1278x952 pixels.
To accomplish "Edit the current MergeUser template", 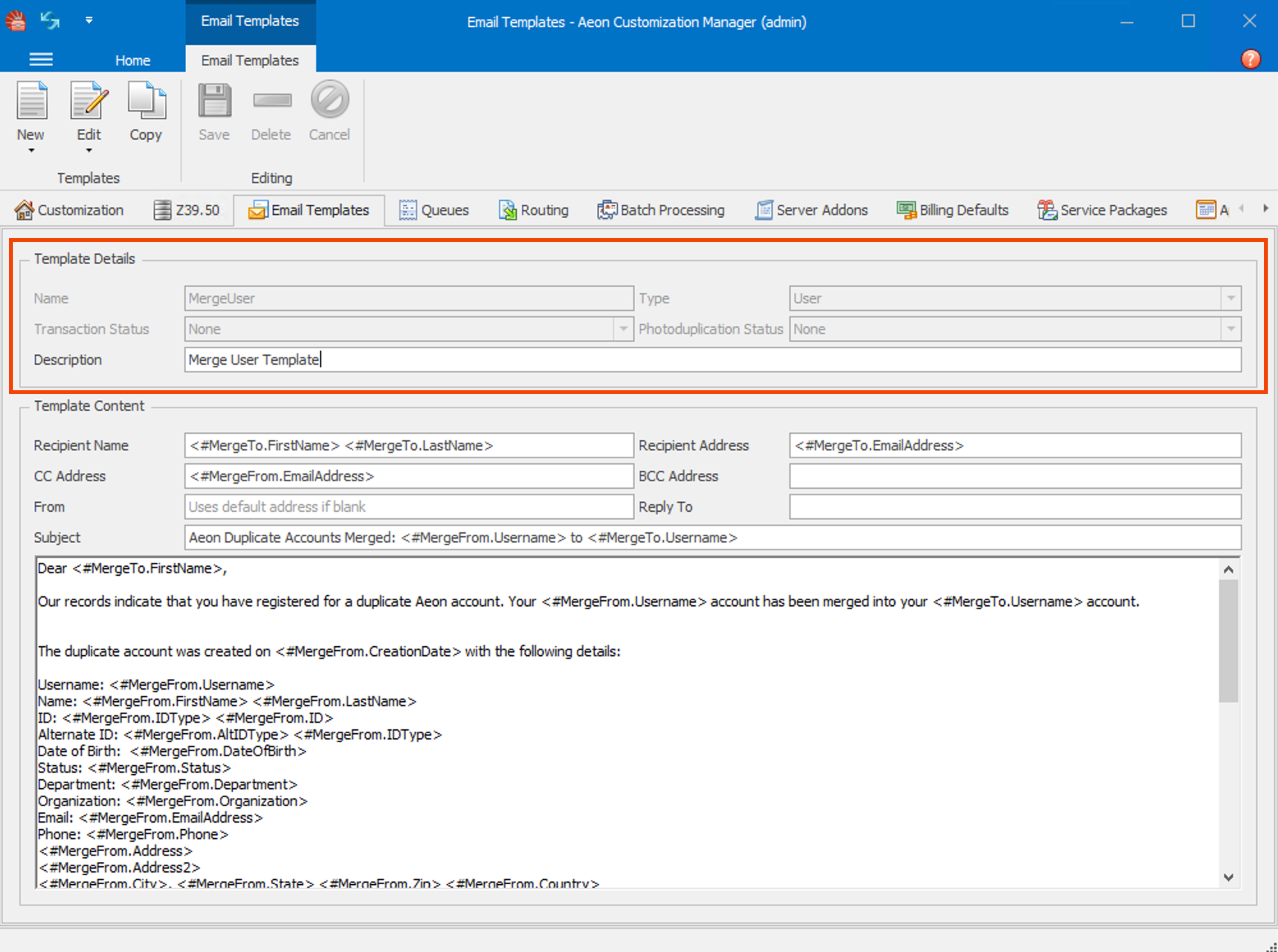I will pyautogui.click(x=88, y=115).
